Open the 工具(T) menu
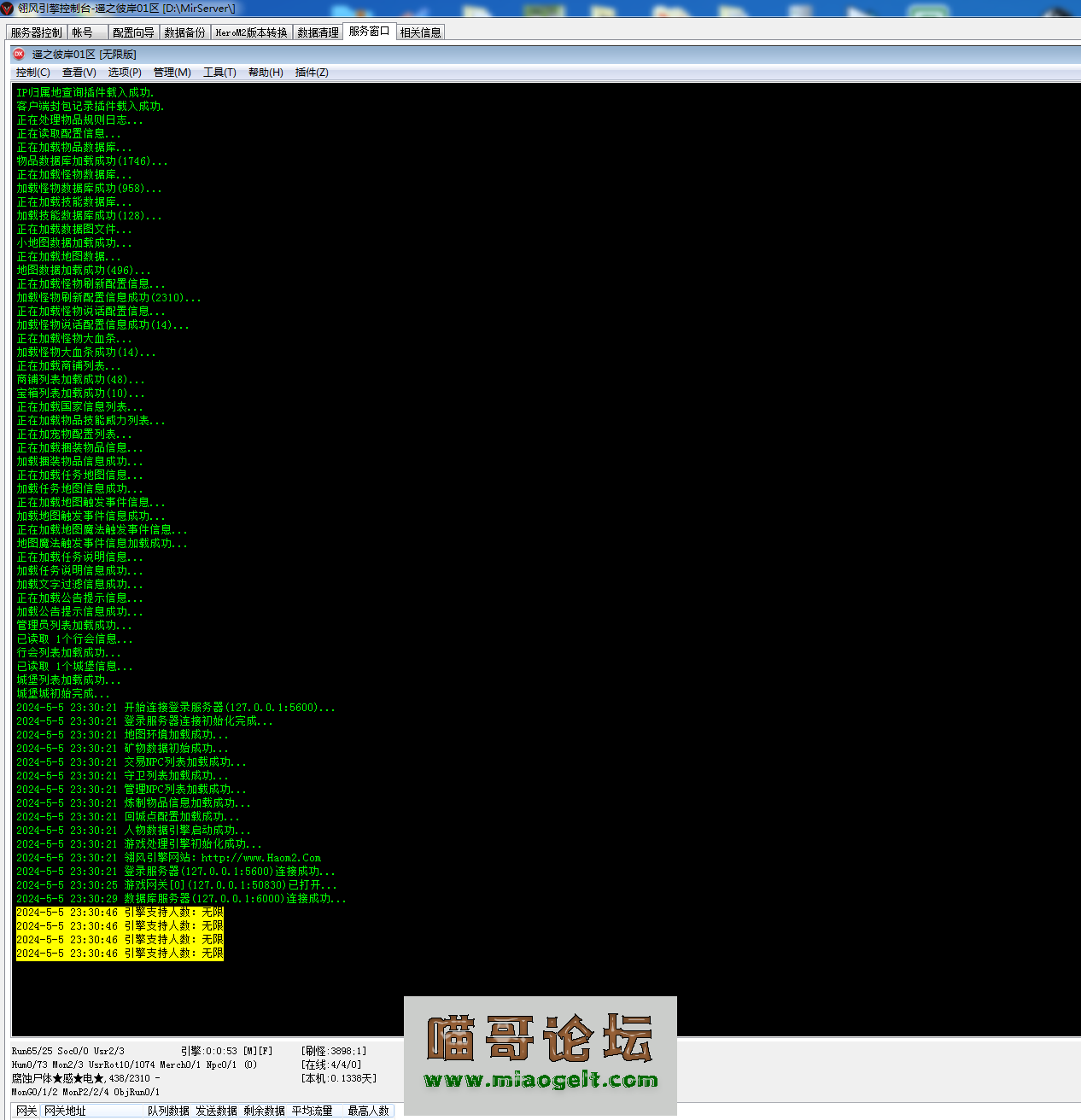 pos(219,73)
